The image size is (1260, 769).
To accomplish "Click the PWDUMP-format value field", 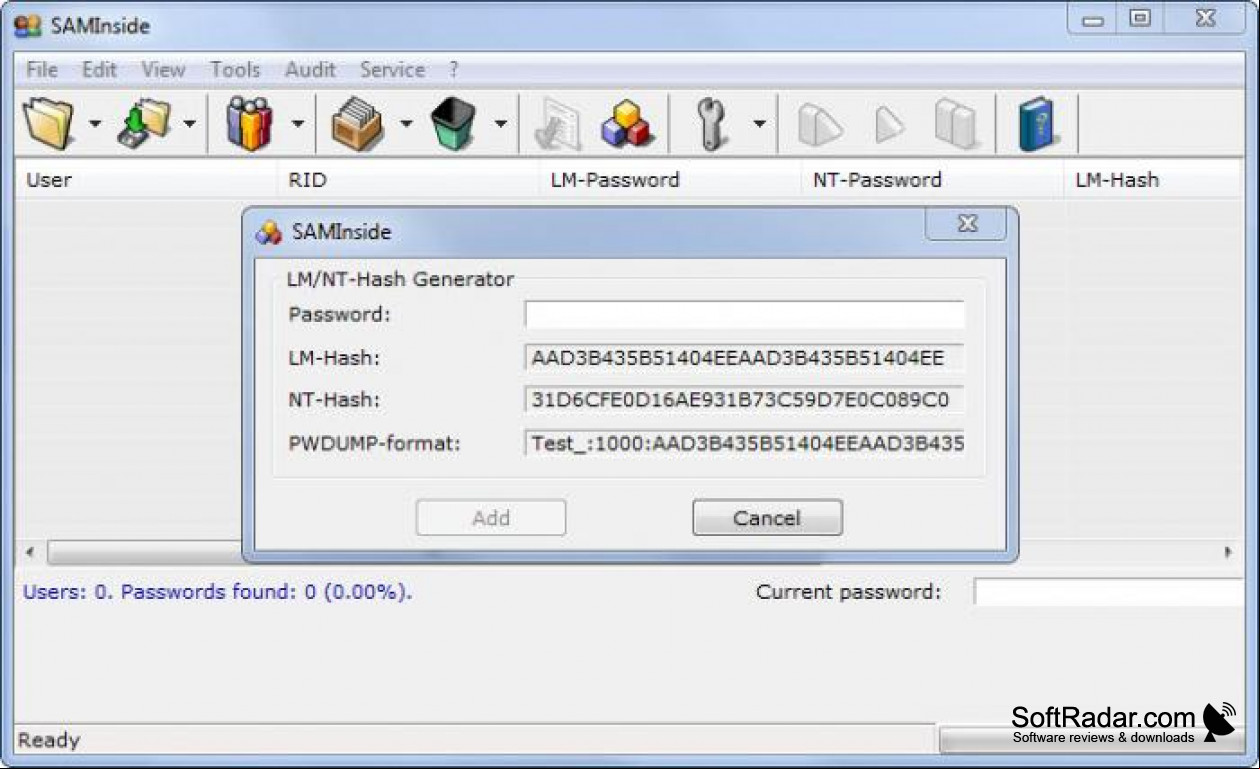I will [x=744, y=442].
